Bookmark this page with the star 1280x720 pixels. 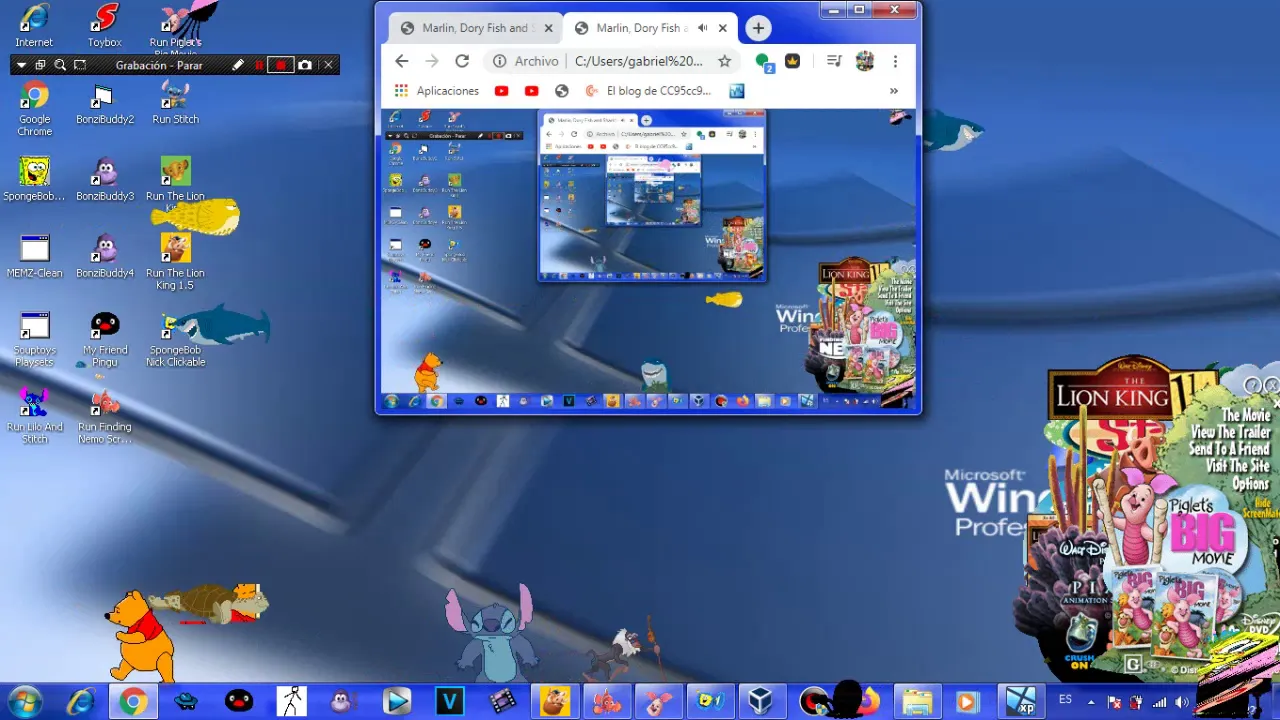(x=724, y=61)
